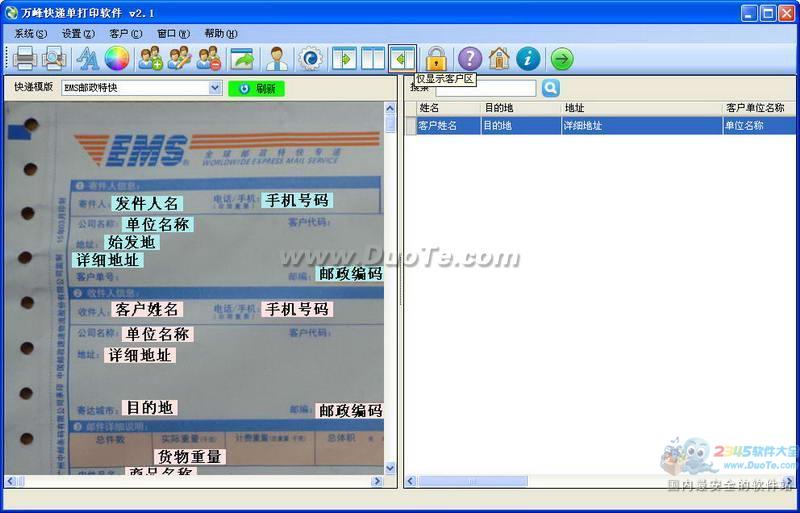Click the green 刷新 refresh button
Image resolution: width=800 pixels, height=513 pixels.
click(257, 88)
